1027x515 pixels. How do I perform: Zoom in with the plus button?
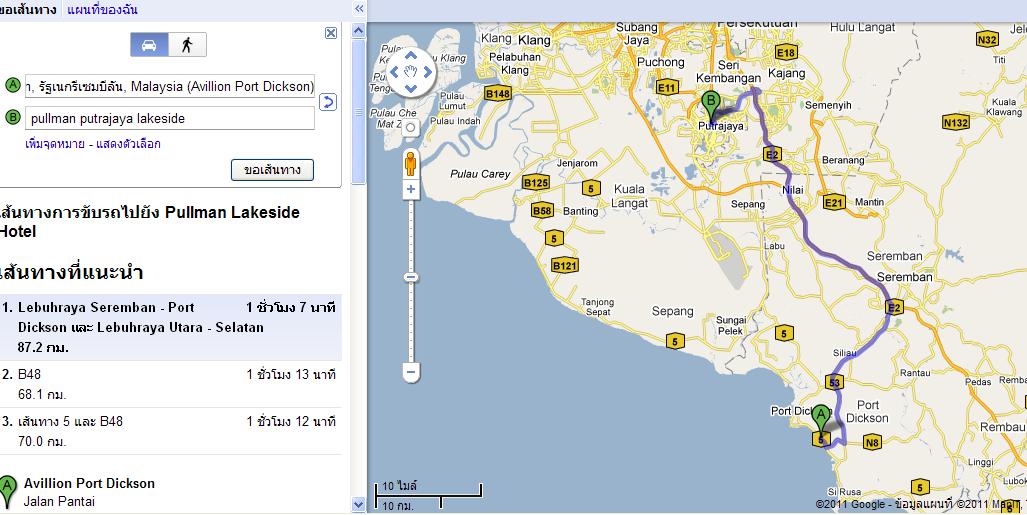pos(410,189)
